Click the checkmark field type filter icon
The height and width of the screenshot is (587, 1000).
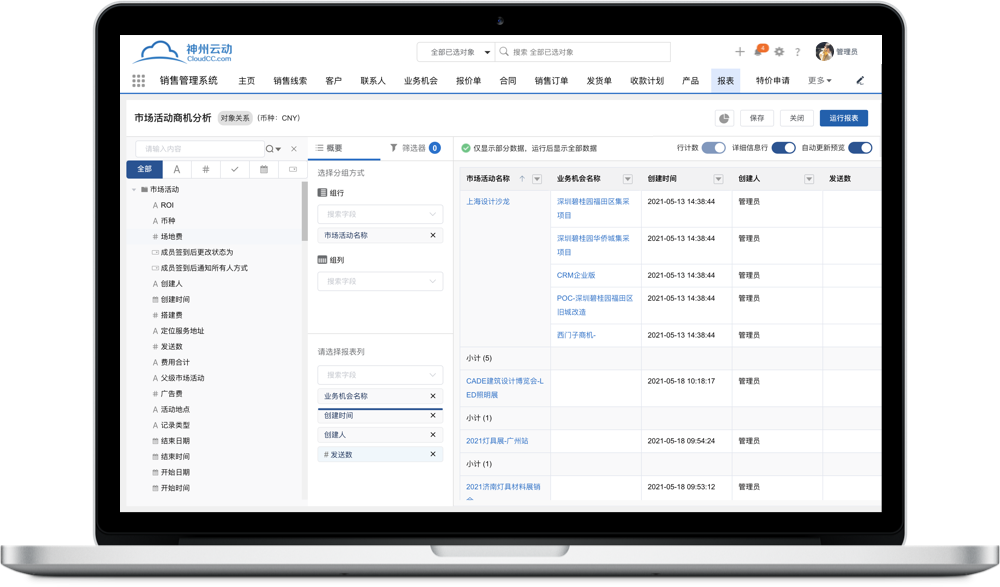(x=234, y=169)
